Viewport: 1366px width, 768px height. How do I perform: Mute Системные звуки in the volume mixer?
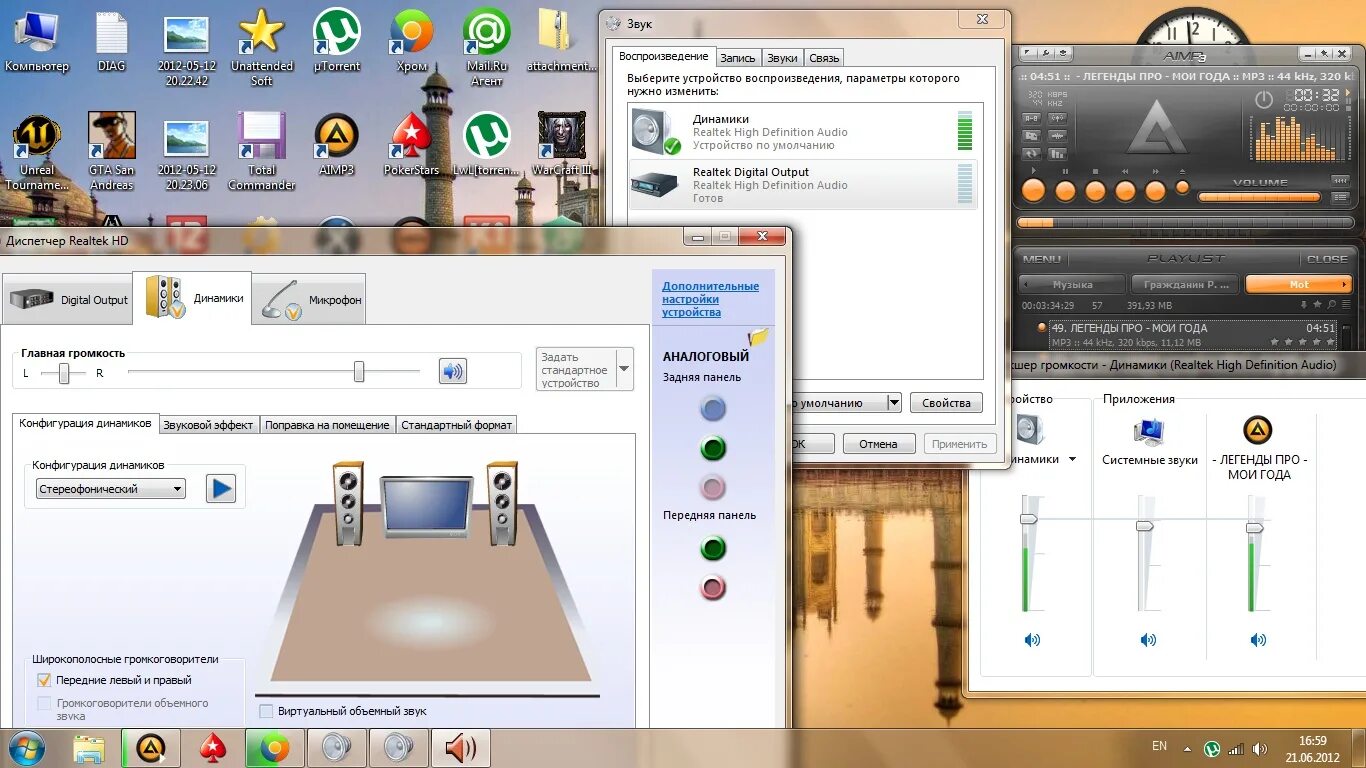click(1148, 640)
